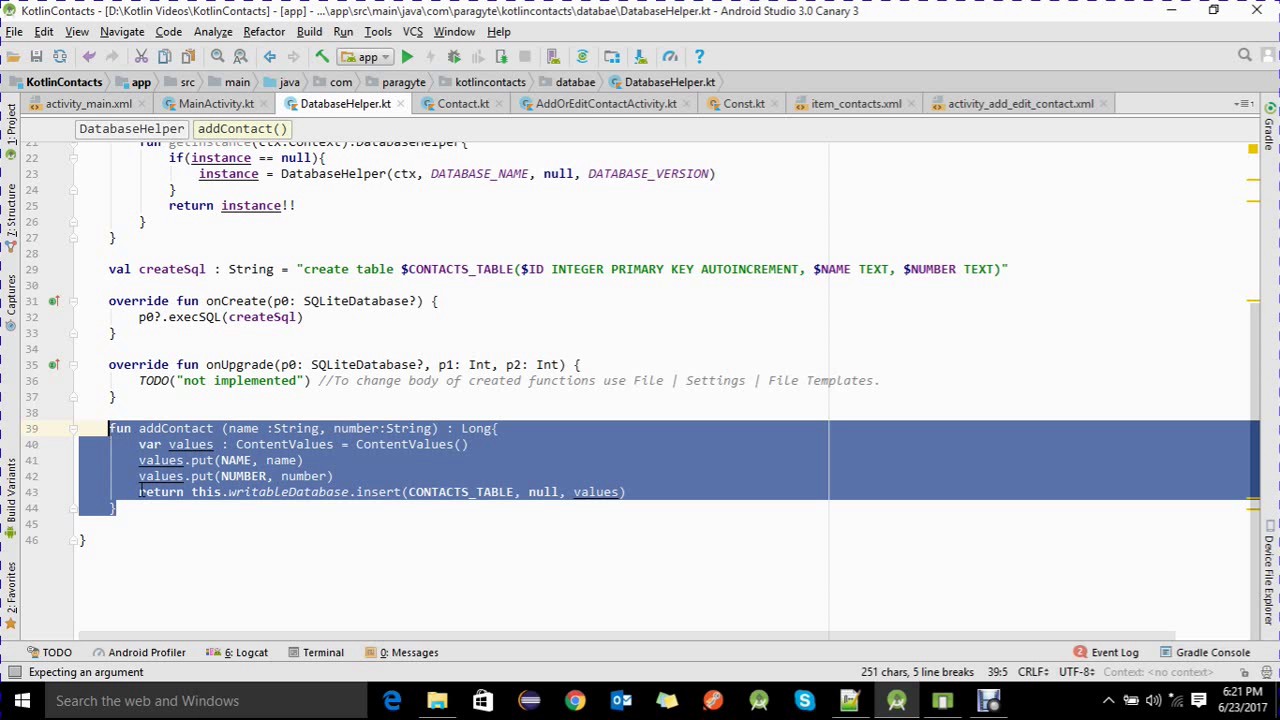The image size is (1280, 720).
Task: Click the override gutter icon beside onUpgrade
Action: [x=54, y=365]
